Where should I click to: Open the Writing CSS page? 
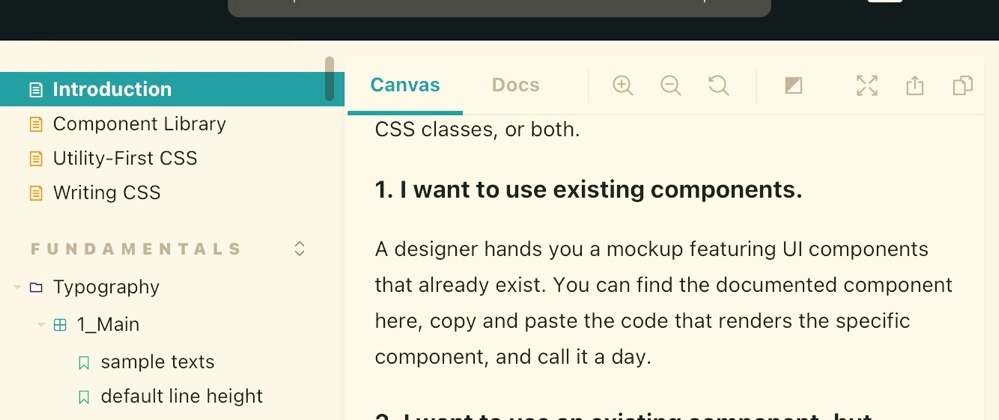tap(107, 192)
